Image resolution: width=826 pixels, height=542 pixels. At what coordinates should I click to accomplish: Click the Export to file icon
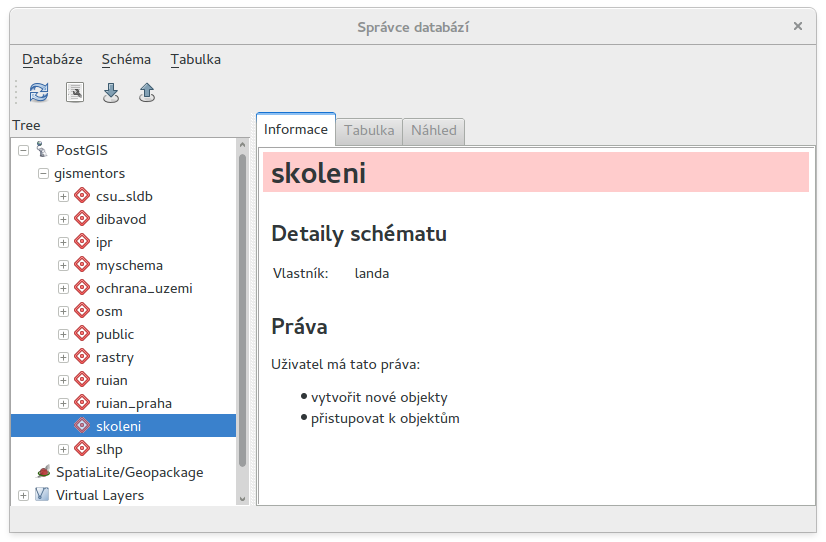click(146, 92)
